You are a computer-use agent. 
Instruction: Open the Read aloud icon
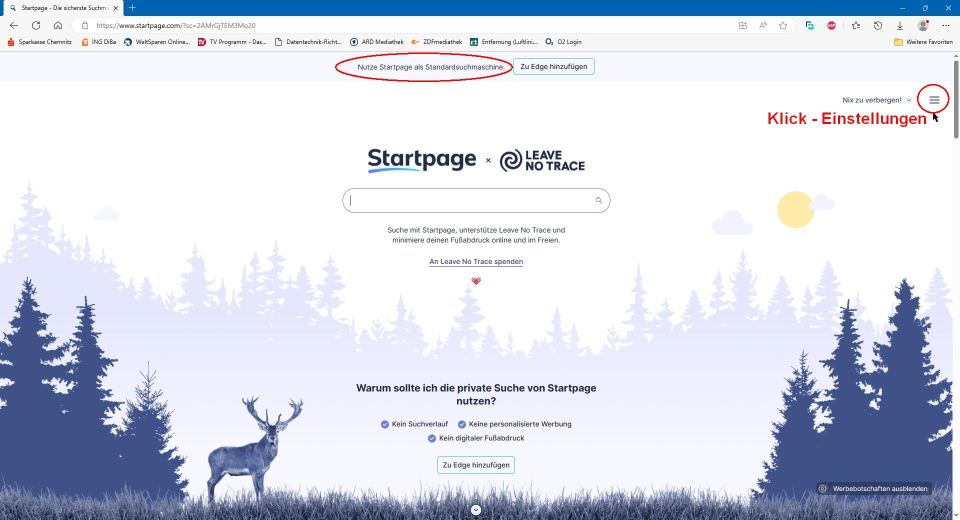pyautogui.click(x=763, y=26)
